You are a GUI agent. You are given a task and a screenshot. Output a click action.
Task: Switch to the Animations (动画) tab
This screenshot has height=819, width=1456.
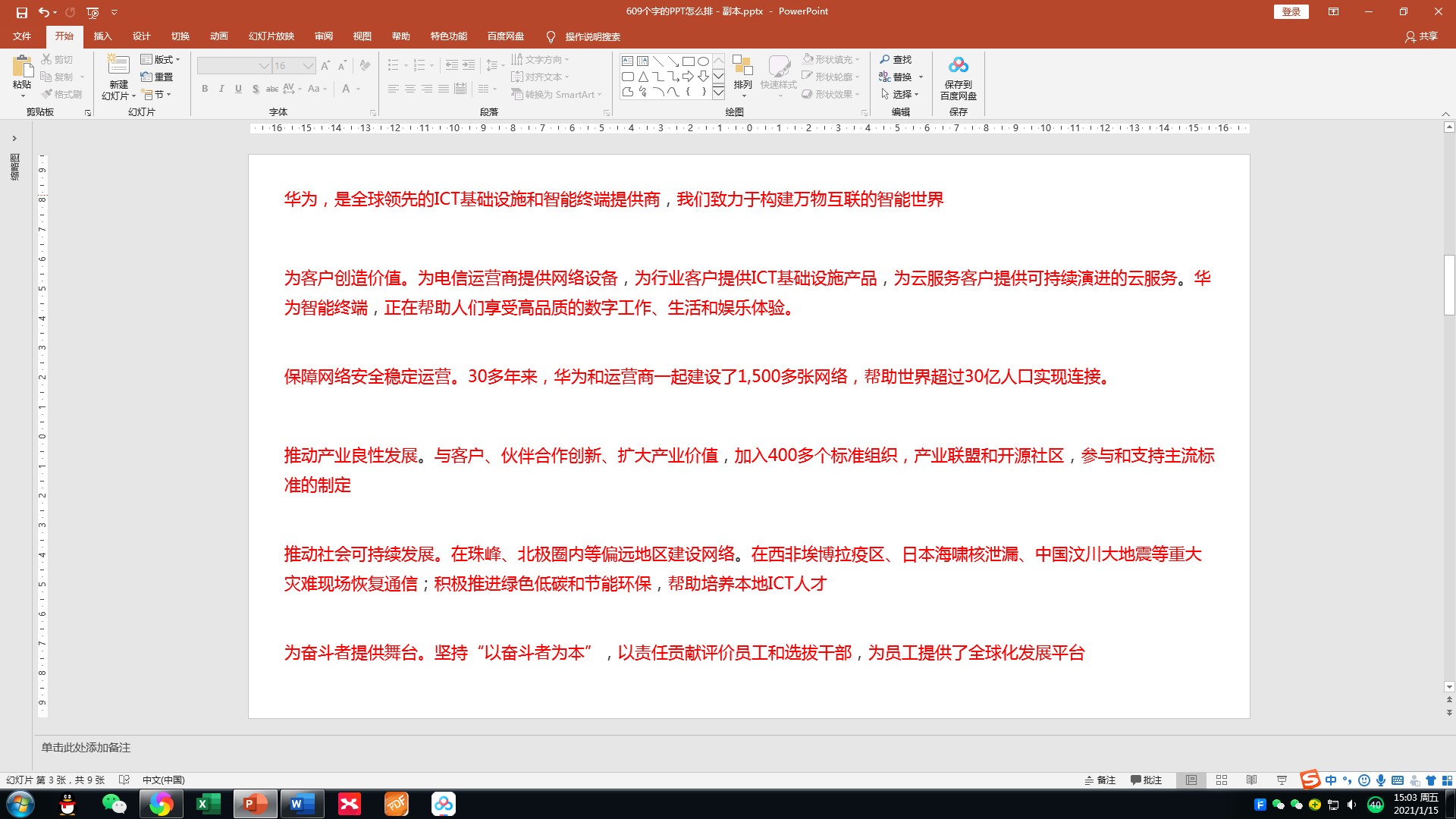click(219, 36)
